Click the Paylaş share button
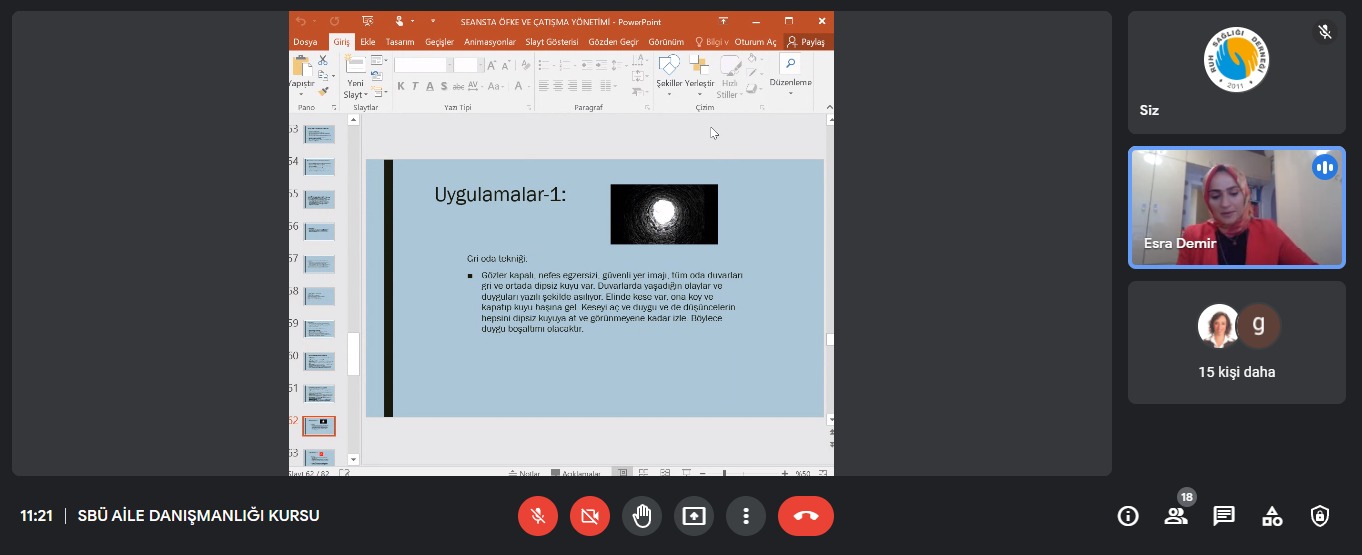1362x555 pixels. click(x=806, y=42)
